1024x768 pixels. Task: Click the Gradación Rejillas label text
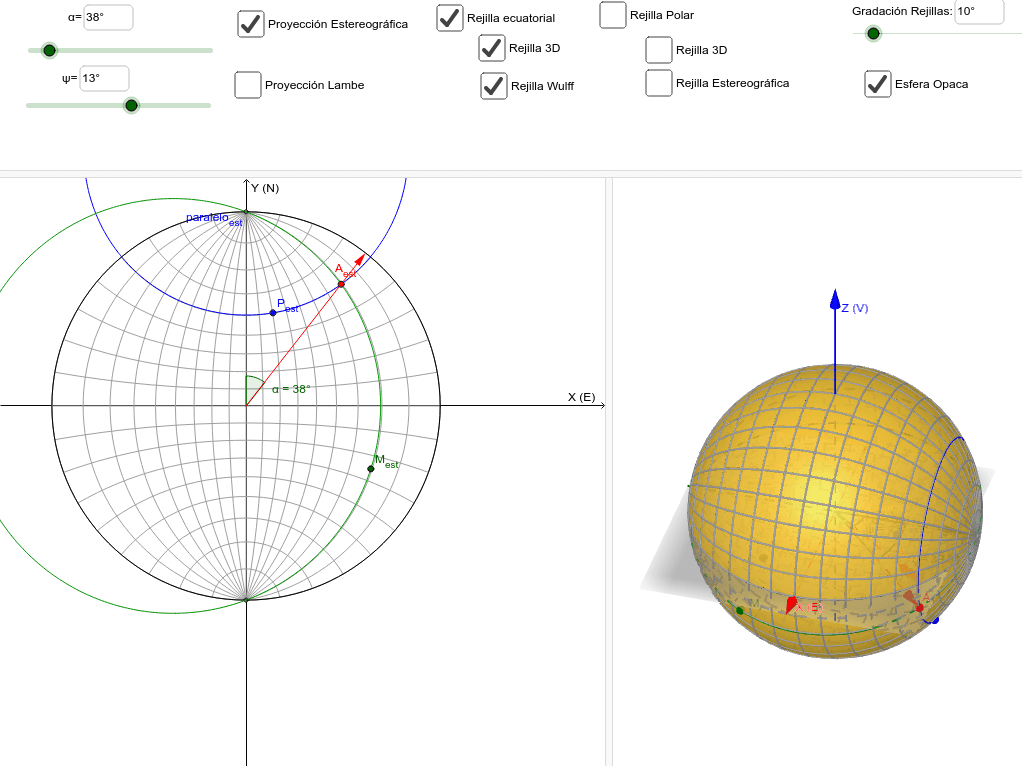(902, 11)
